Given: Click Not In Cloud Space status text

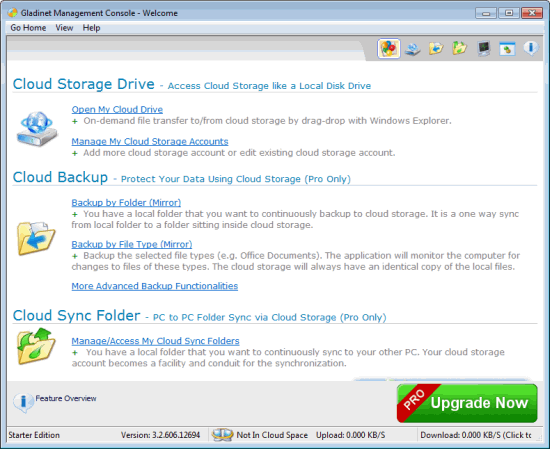Looking at the screenshot, I should (272, 435).
